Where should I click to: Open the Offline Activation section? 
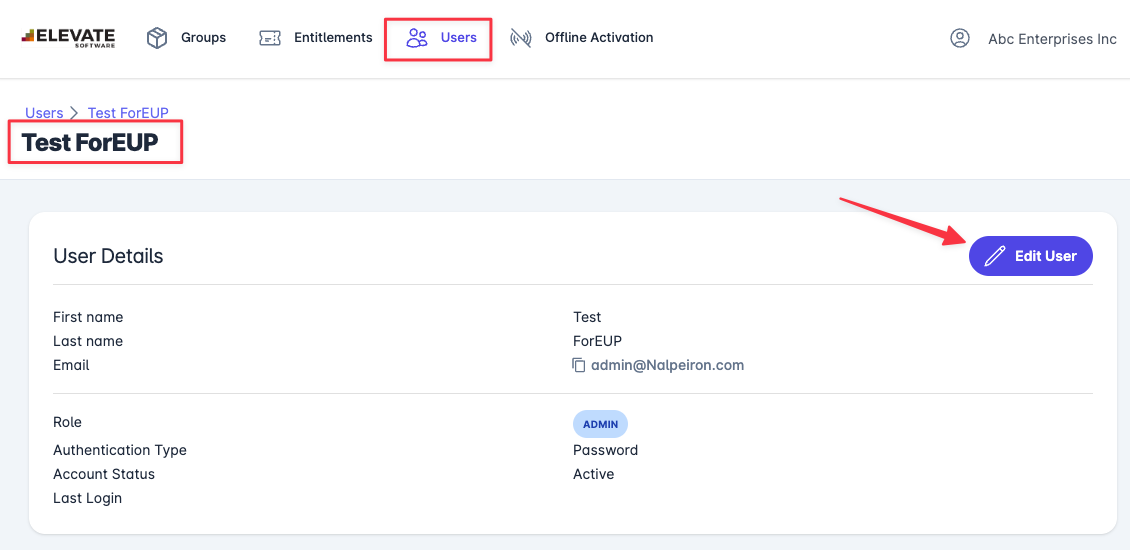point(599,38)
